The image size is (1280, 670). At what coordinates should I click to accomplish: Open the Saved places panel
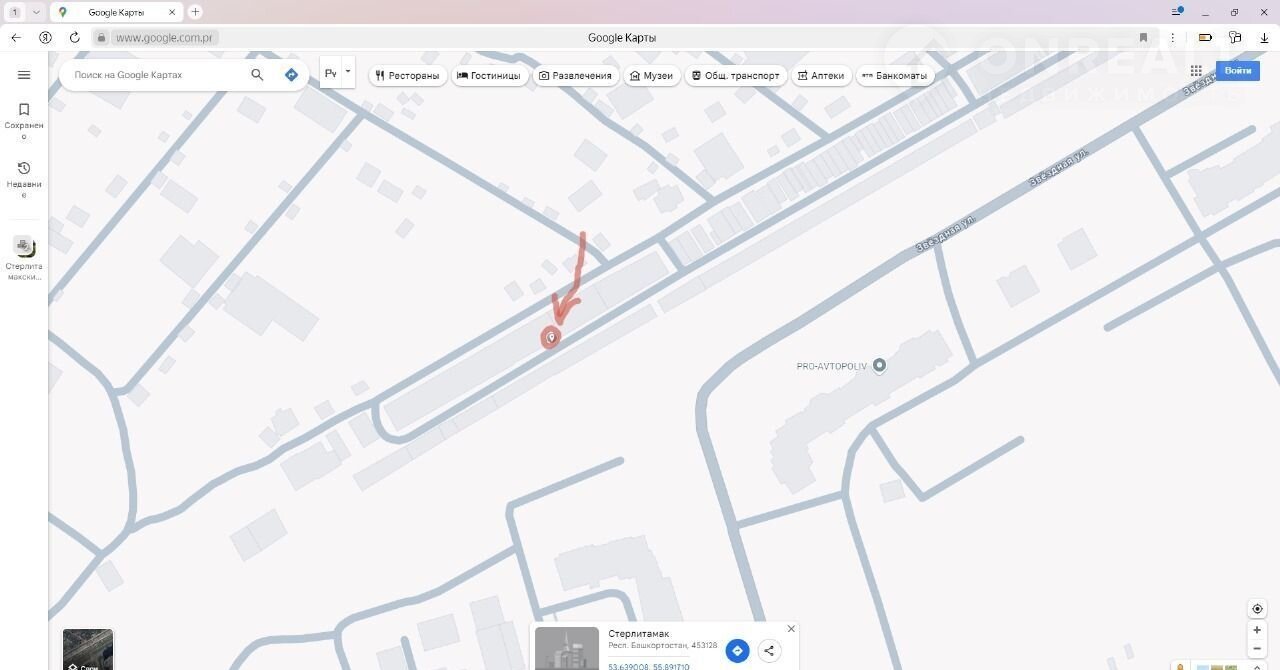pos(24,116)
